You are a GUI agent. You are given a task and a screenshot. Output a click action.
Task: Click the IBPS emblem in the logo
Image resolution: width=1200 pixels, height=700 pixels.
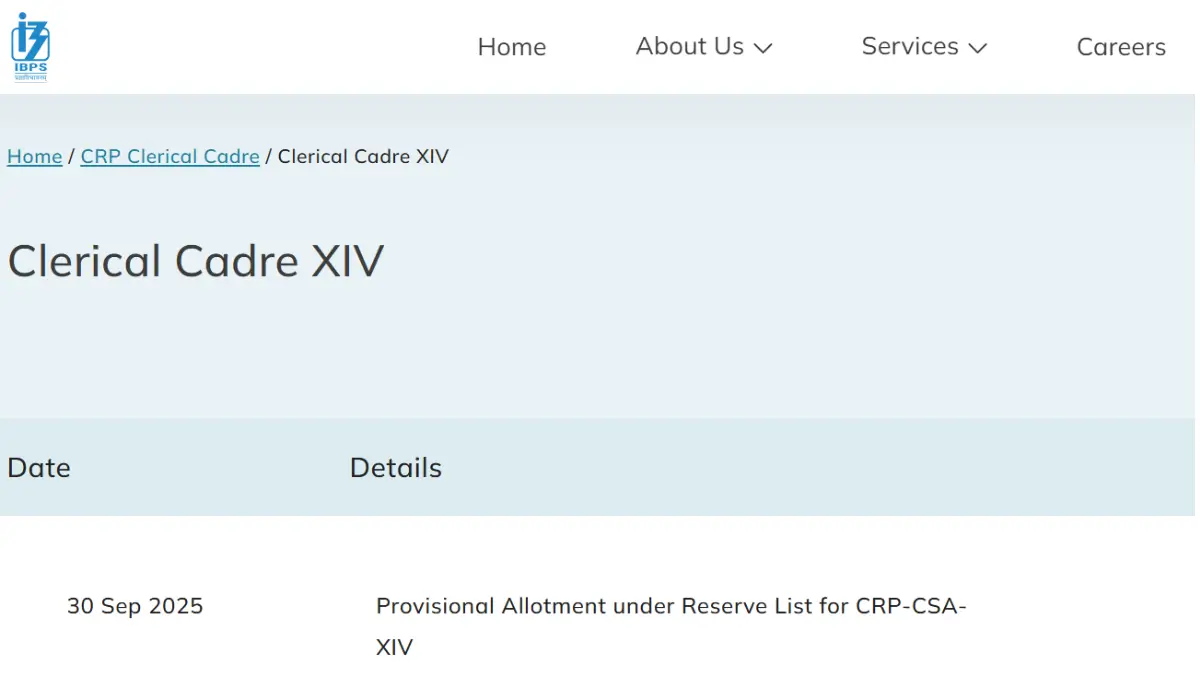pos(30,35)
